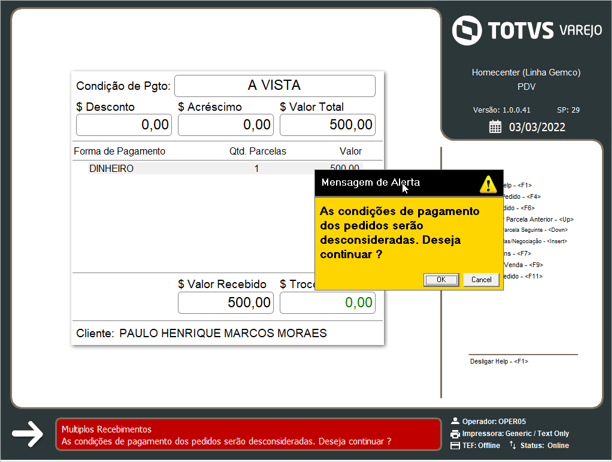
Task: Click the white arrow icon at bottom-left
Action: pyautogui.click(x=27, y=434)
